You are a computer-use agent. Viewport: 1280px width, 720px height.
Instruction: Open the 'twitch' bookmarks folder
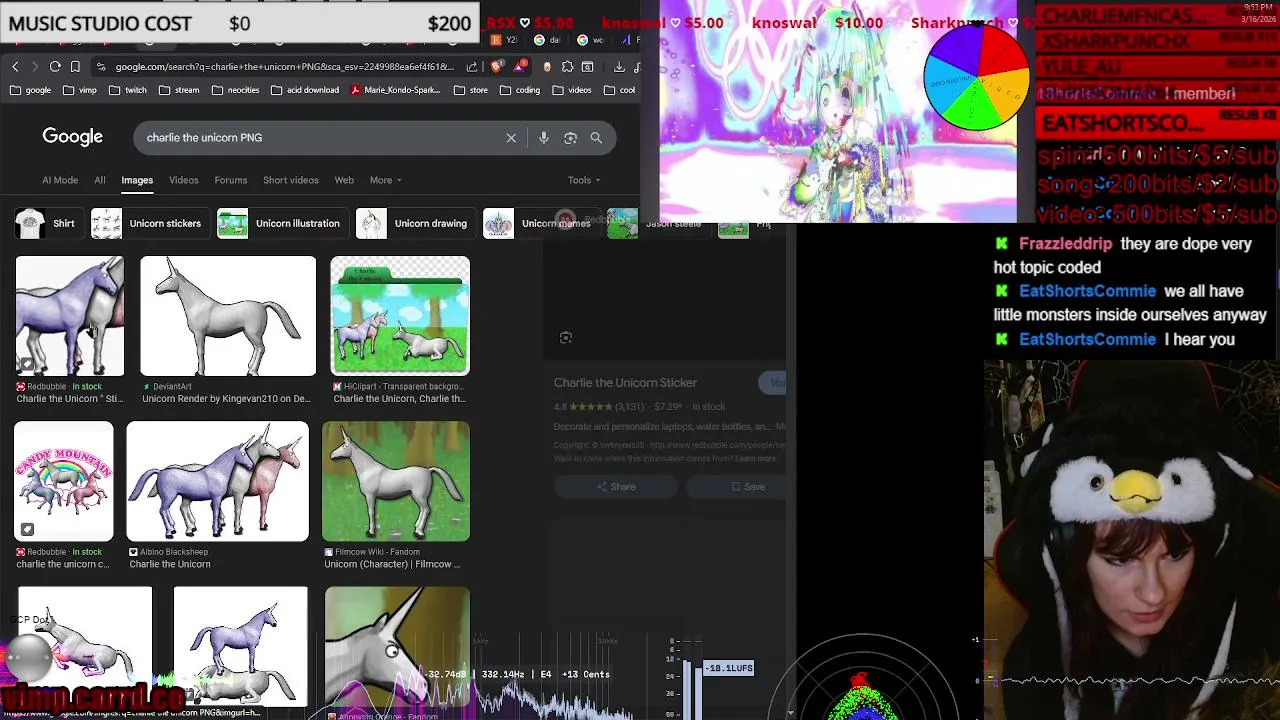tap(127, 90)
